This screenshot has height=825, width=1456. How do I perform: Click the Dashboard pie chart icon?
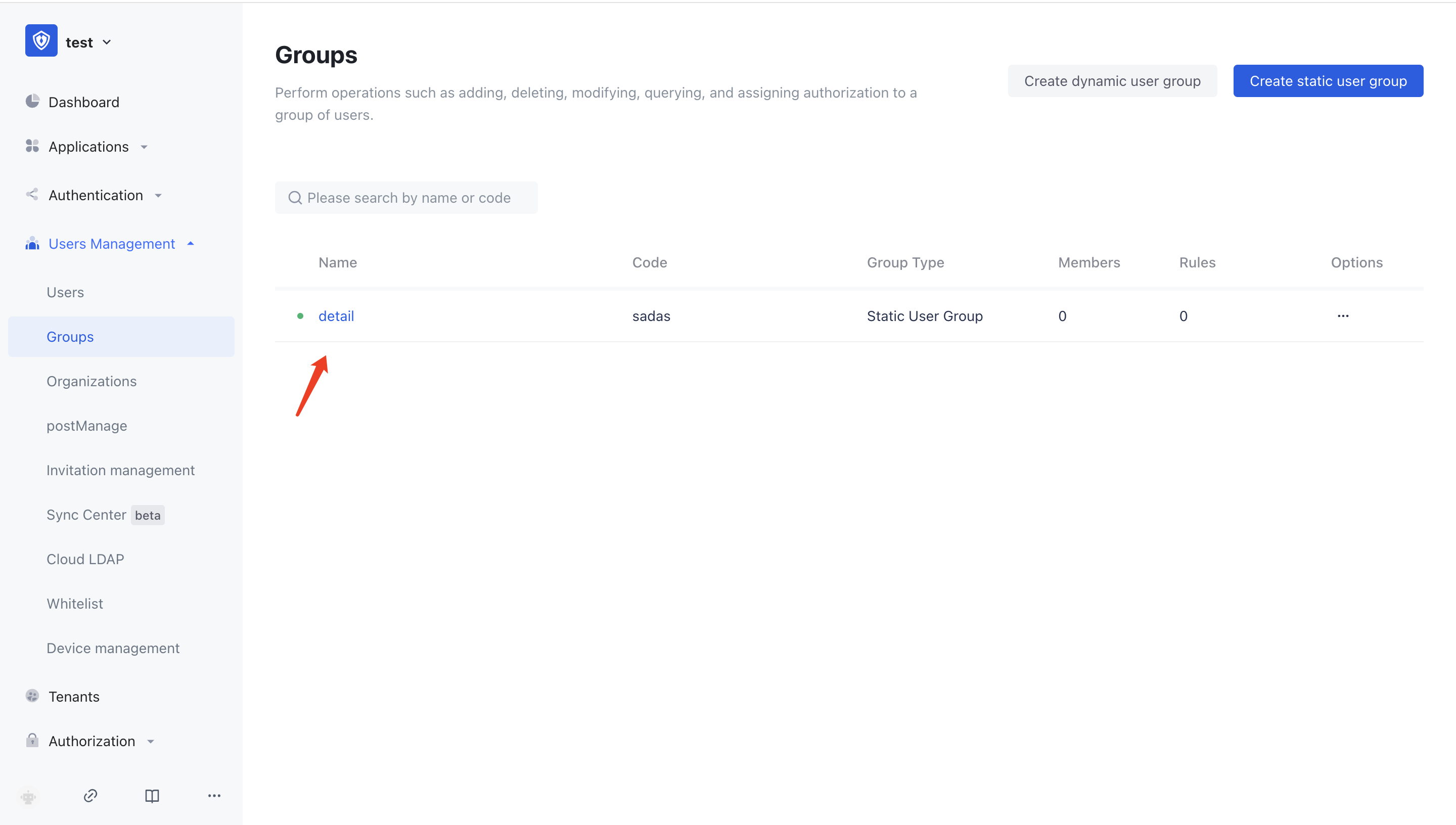point(32,102)
